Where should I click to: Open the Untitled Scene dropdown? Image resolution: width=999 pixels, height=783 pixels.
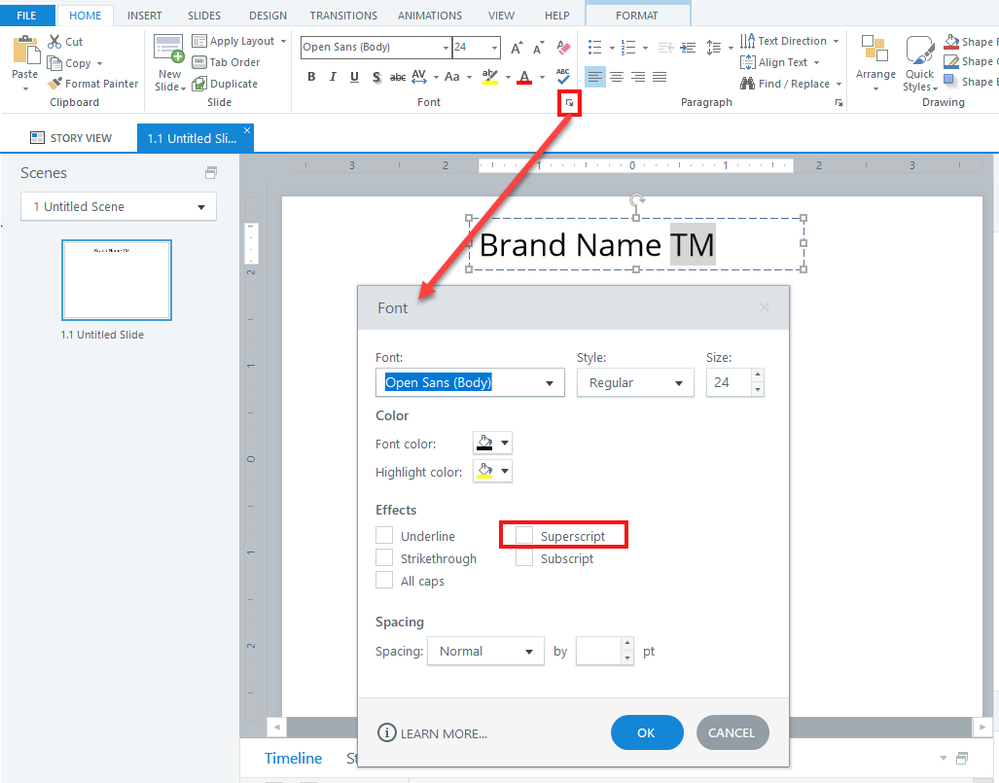(x=118, y=207)
